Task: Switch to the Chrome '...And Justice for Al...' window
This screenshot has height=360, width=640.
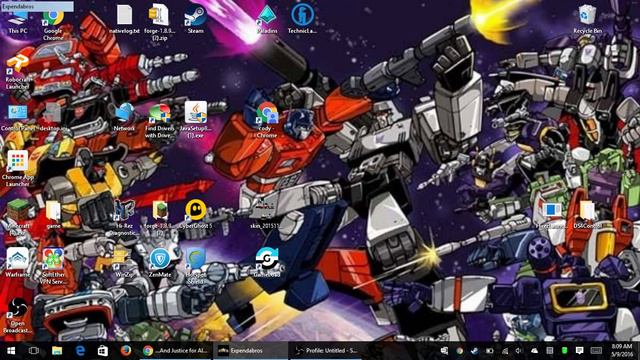Action: coord(176,351)
